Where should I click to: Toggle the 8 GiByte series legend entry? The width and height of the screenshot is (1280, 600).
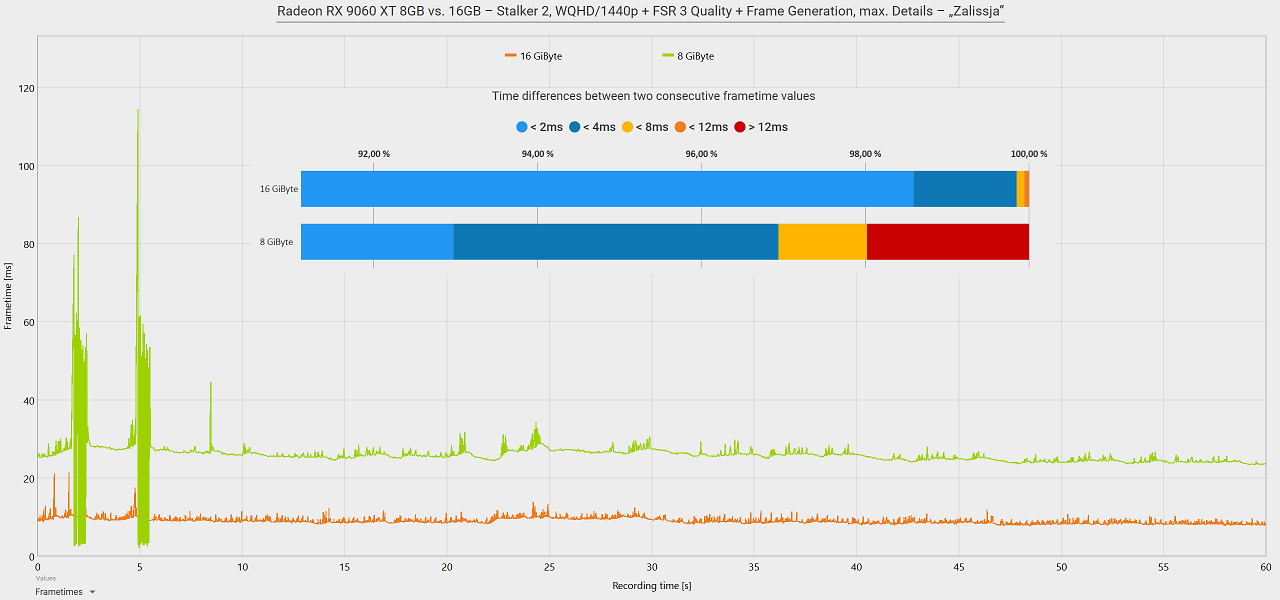[689, 56]
